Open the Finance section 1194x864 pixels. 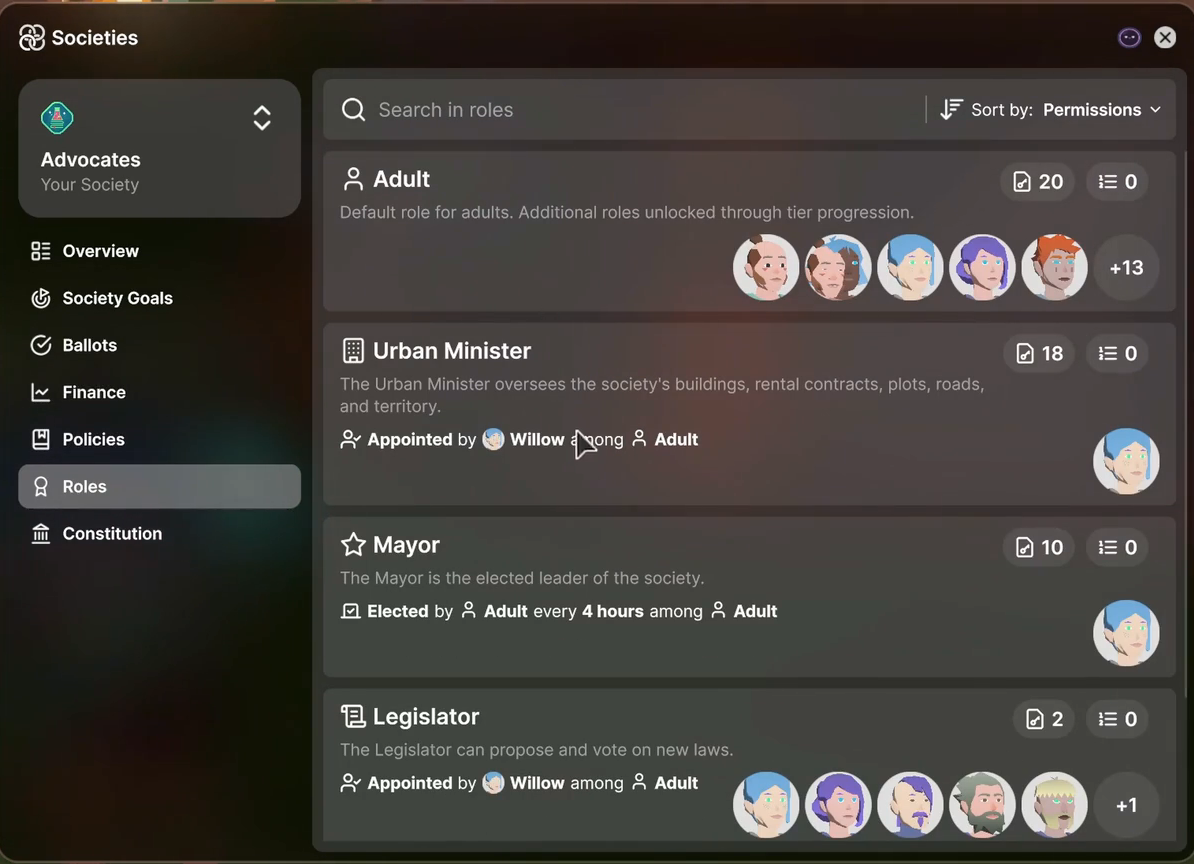(x=159, y=393)
